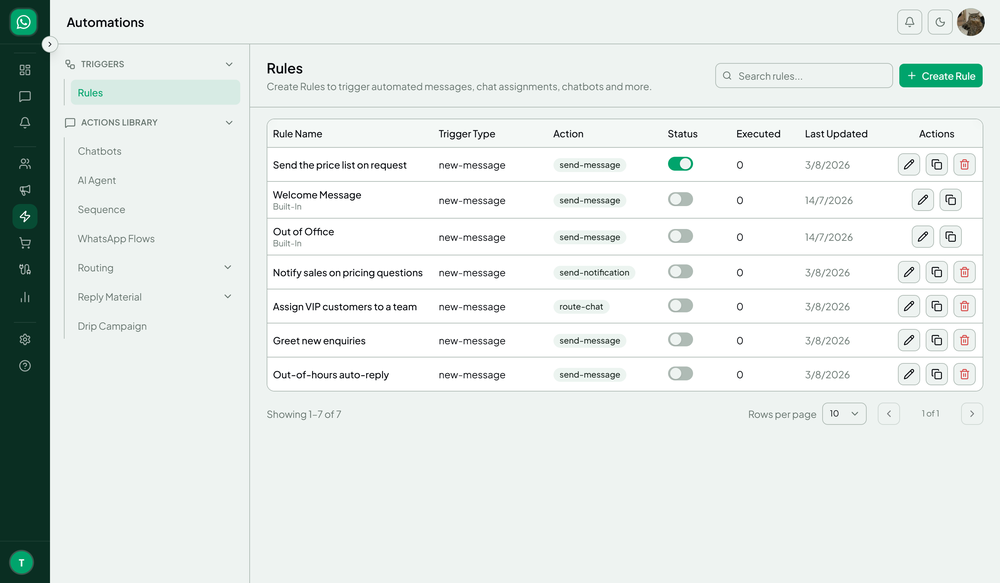Viewport: 1000px width, 583px height.
Task: Enable the Welcome Message rule toggle
Action: (680, 200)
